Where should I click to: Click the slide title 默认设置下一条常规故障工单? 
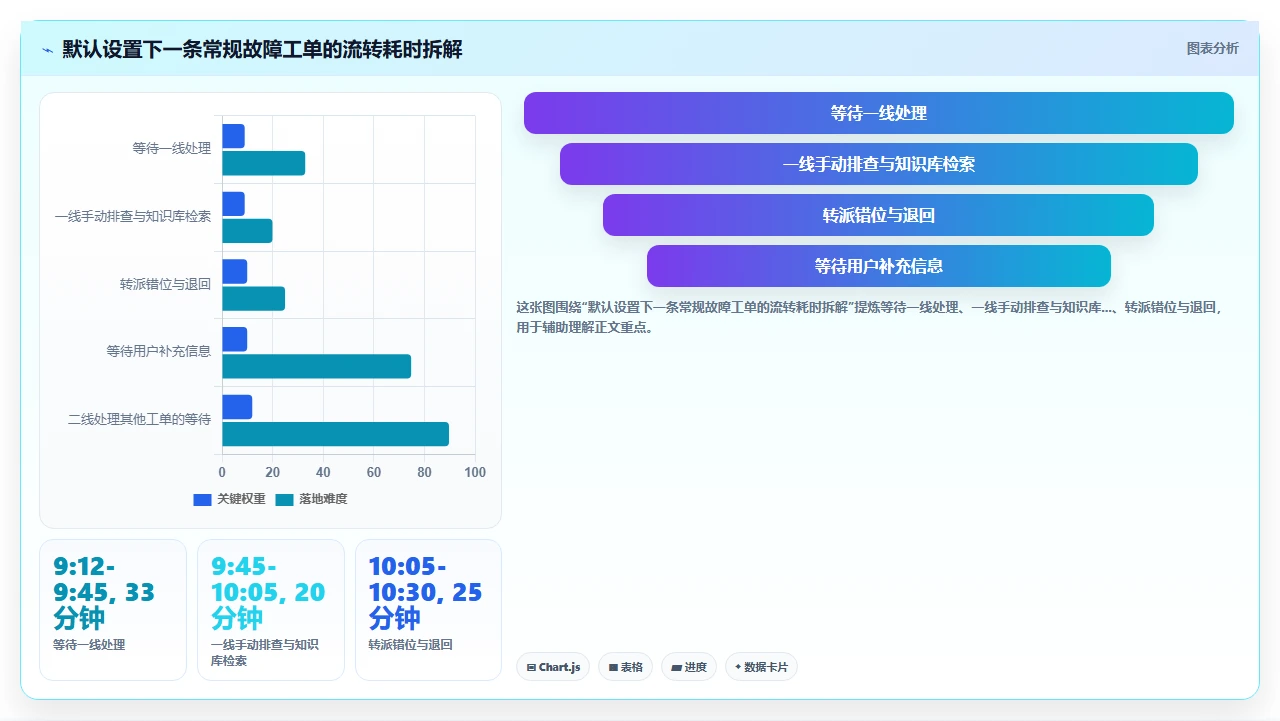click(262, 49)
